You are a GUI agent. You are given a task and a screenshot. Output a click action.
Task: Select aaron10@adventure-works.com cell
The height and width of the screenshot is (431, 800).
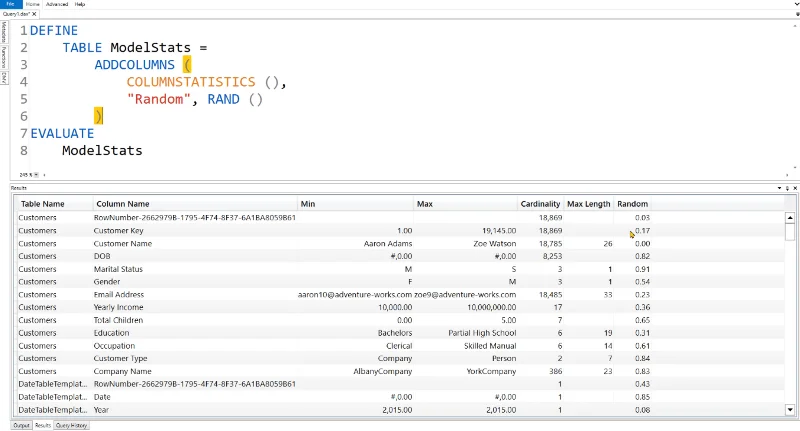355,294
